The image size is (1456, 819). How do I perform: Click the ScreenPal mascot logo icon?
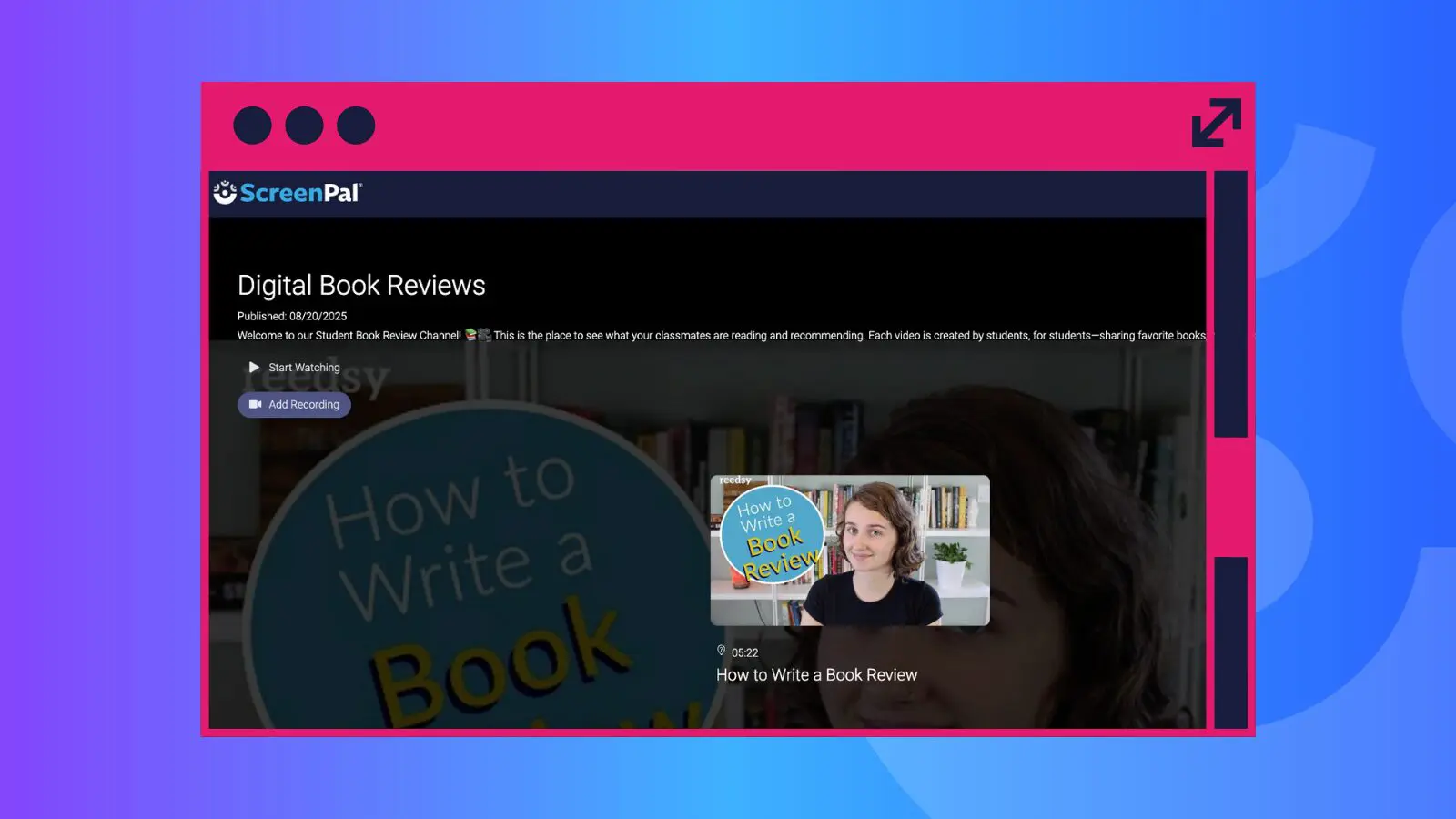(x=225, y=192)
